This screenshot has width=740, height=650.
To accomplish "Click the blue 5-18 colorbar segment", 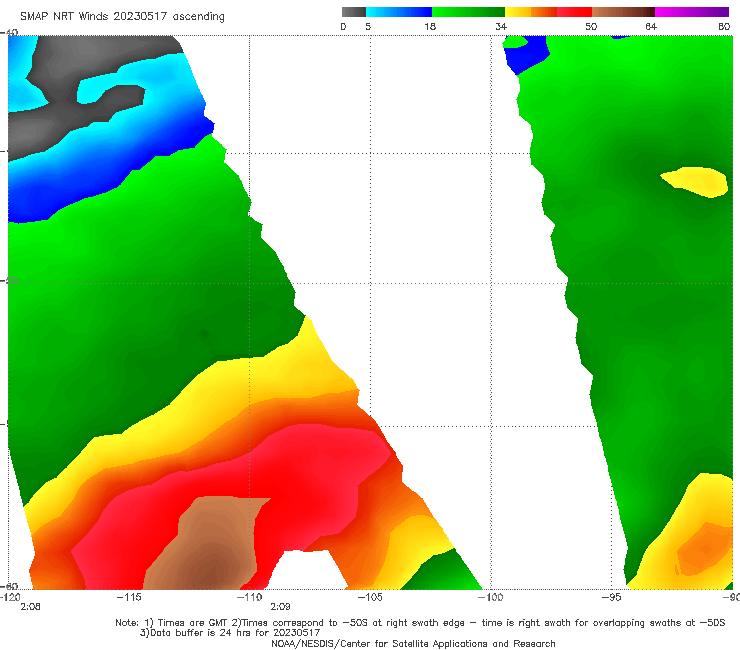I will point(399,12).
